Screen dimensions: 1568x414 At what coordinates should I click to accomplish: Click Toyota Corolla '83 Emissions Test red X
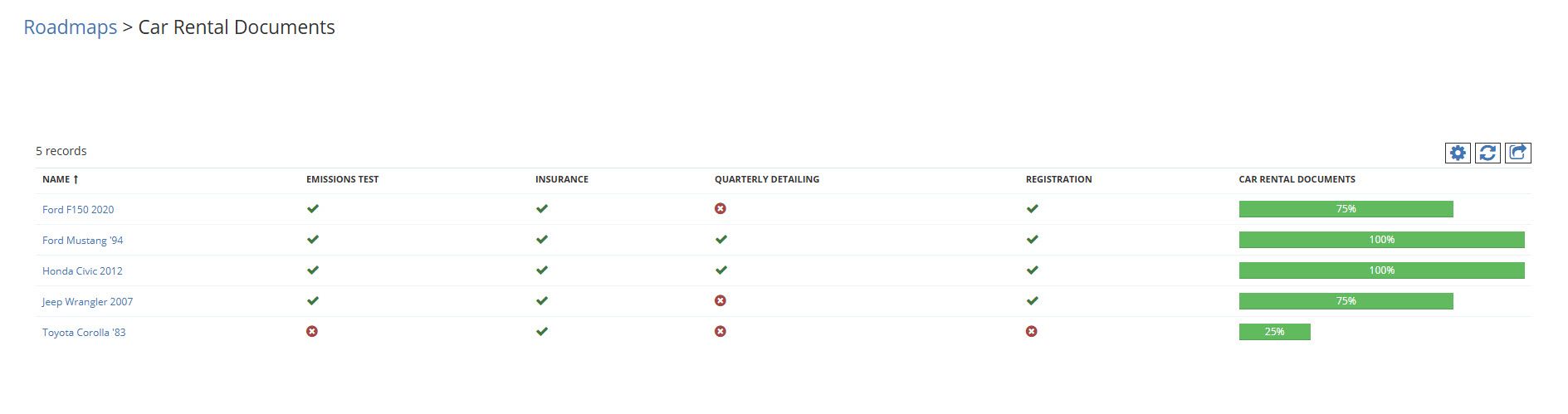(312, 331)
